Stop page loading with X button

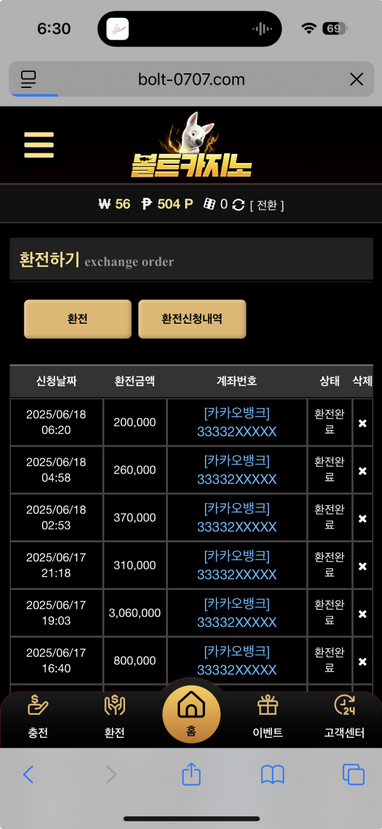[357, 79]
